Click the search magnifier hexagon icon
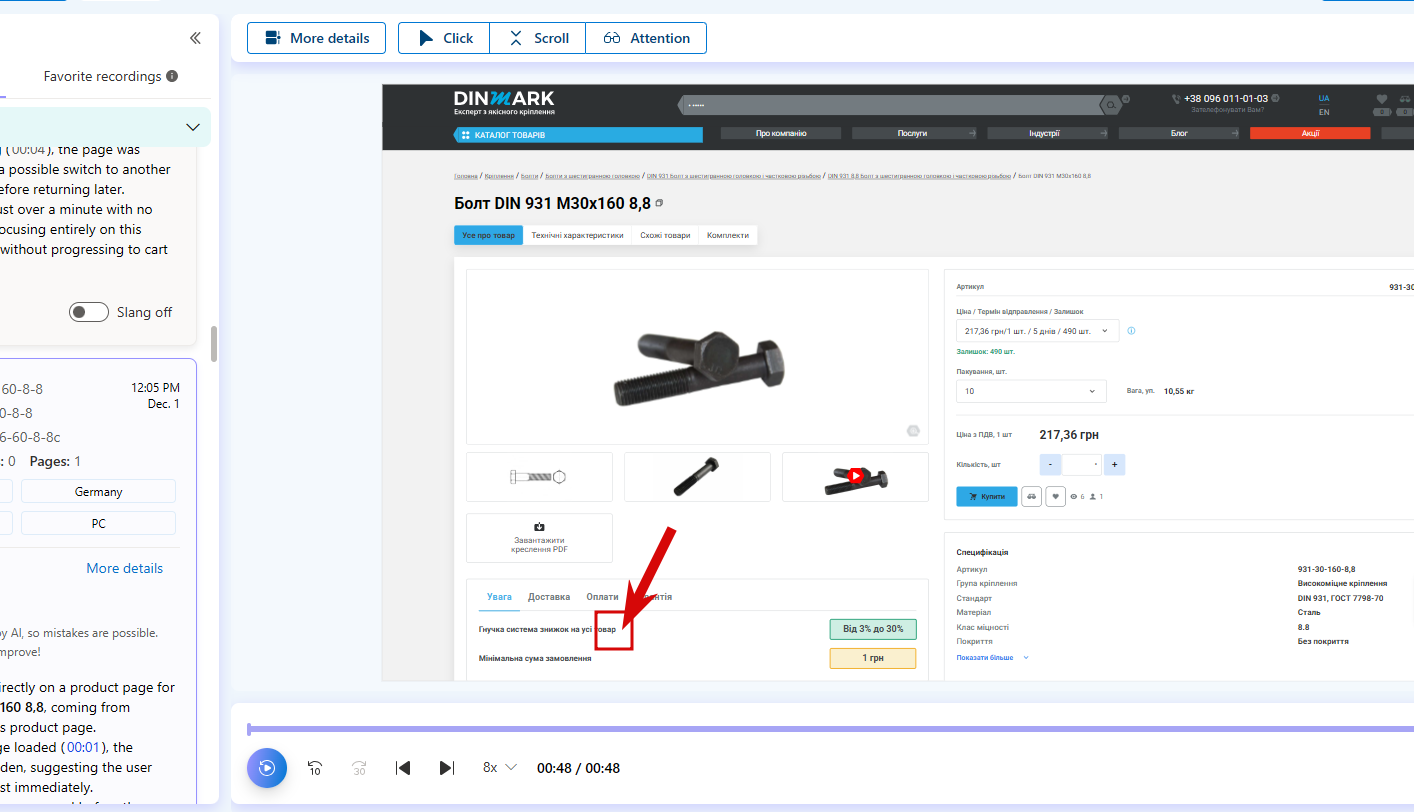 (x=1109, y=104)
